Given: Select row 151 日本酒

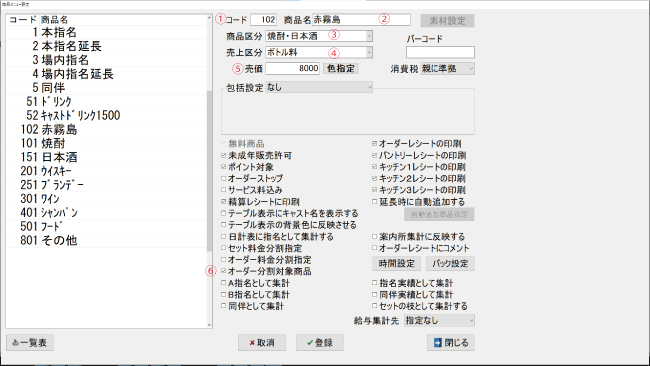Looking at the screenshot, I should pos(106,157).
